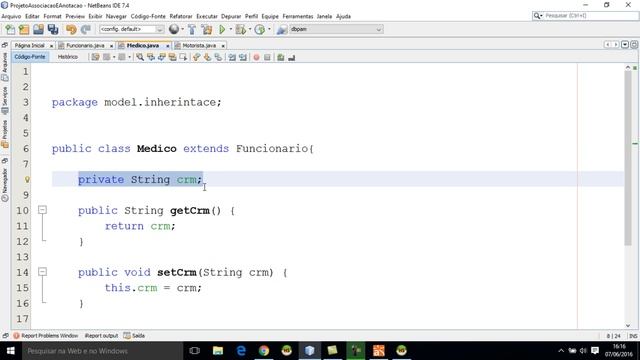This screenshot has width=640, height=360.
Task: Click the Profile Project clock icon
Action: [260, 29]
